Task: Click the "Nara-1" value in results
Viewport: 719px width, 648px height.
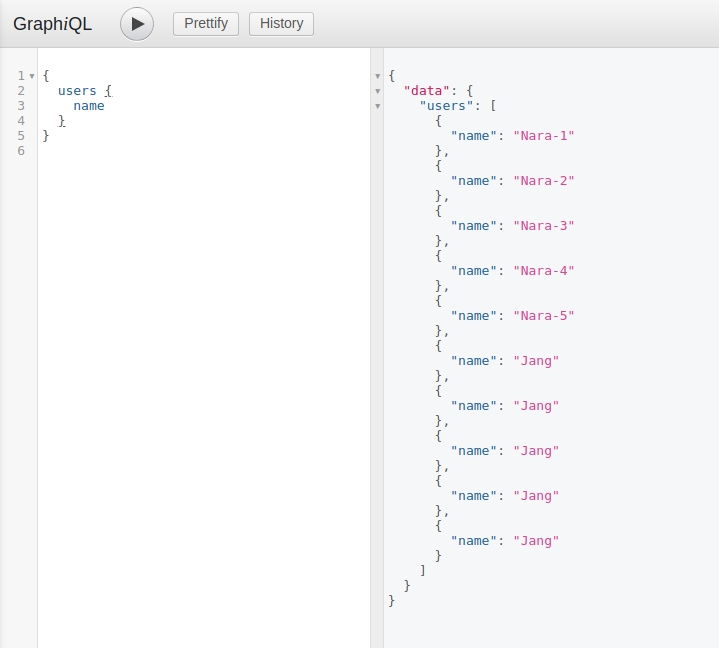Action: (x=543, y=136)
